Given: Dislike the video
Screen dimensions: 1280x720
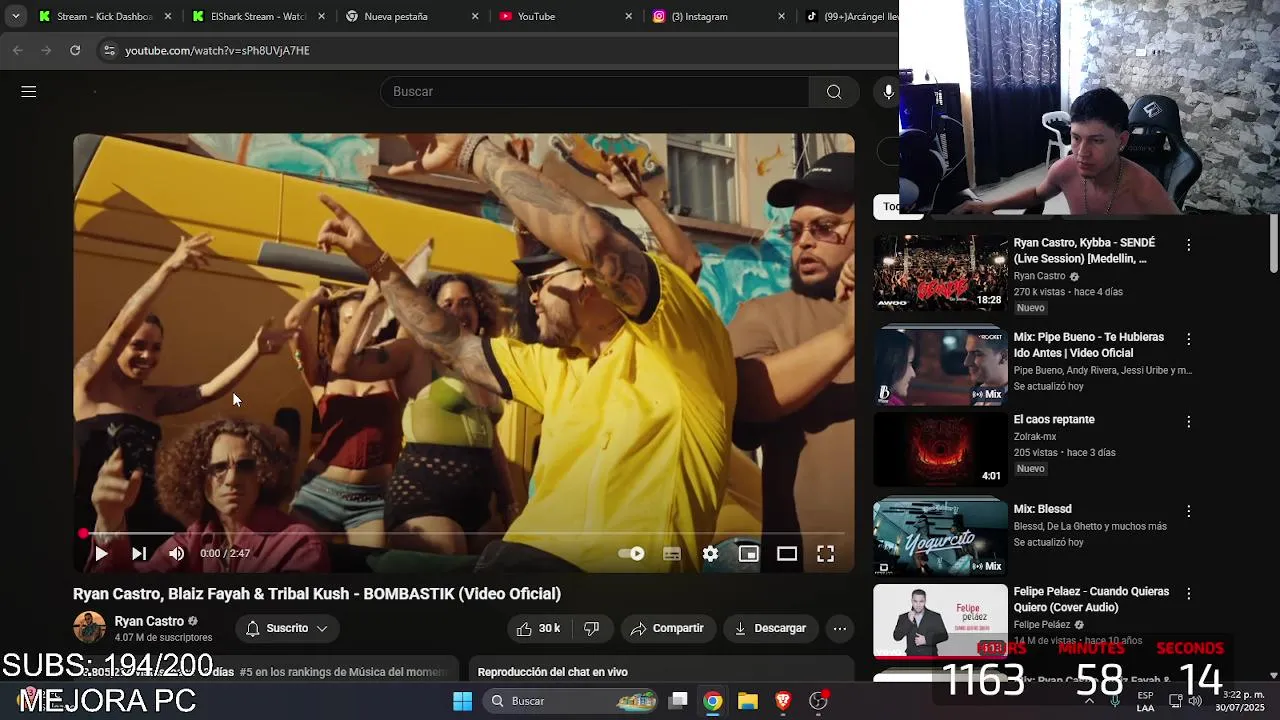Looking at the screenshot, I should [592, 628].
